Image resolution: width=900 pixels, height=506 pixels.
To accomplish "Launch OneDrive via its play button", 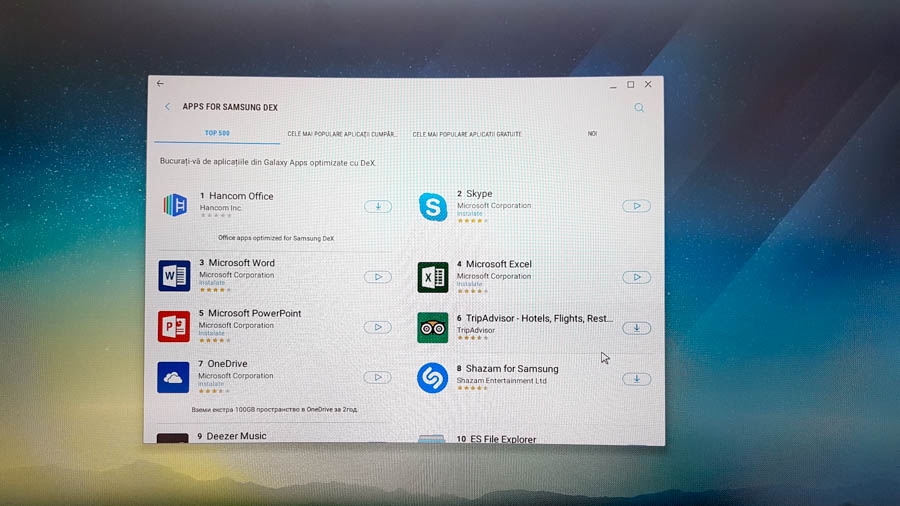I will click(378, 377).
